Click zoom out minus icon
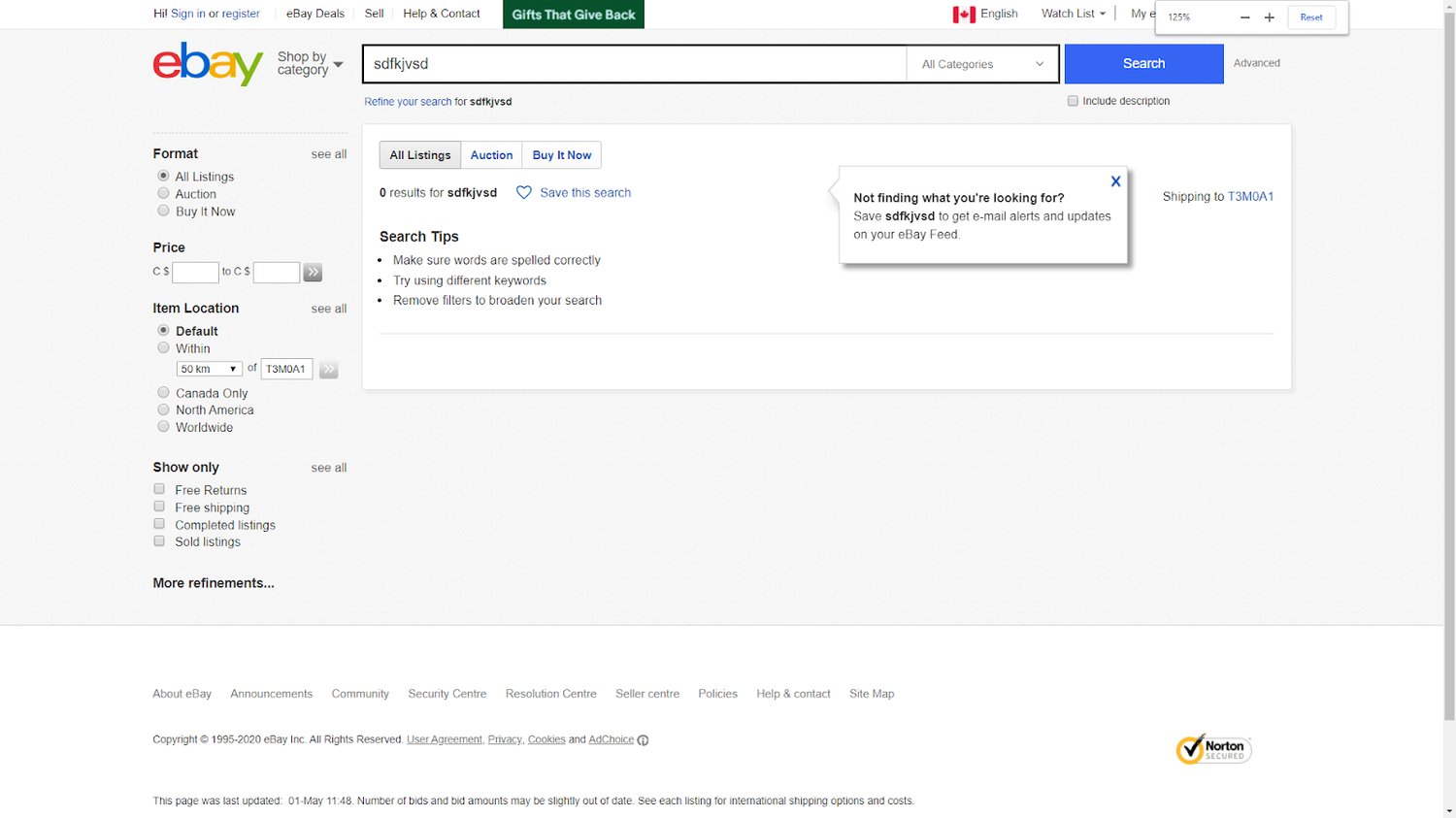This screenshot has width=1456, height=818. point(1244,17)
